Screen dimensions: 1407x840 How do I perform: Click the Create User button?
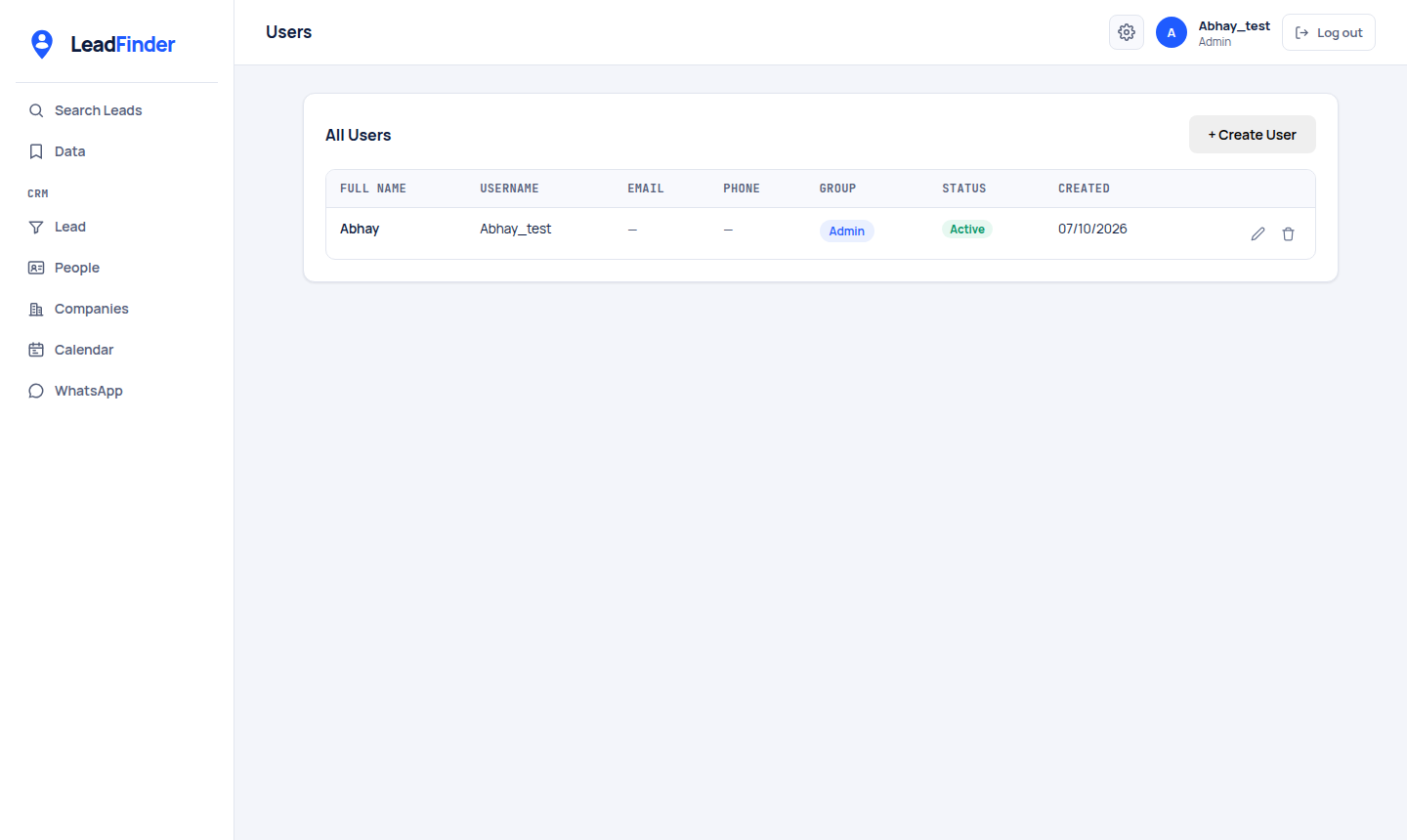(1253, 135)
